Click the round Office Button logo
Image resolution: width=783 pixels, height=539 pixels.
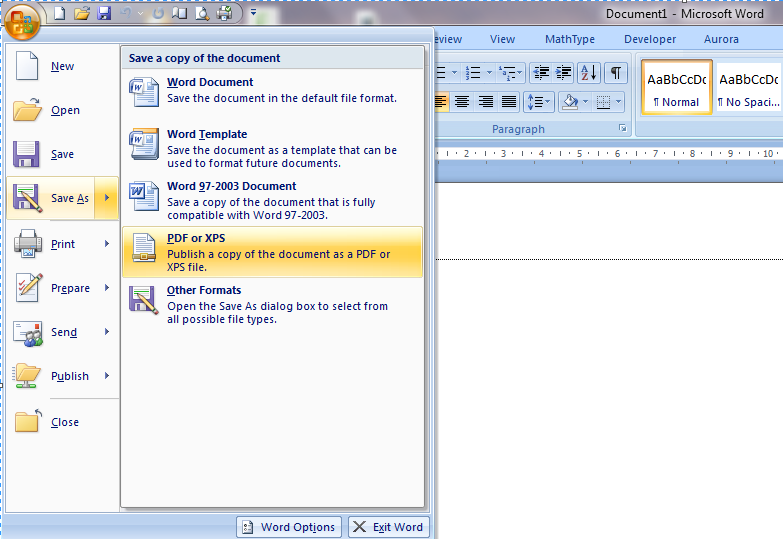coord(22,22)
